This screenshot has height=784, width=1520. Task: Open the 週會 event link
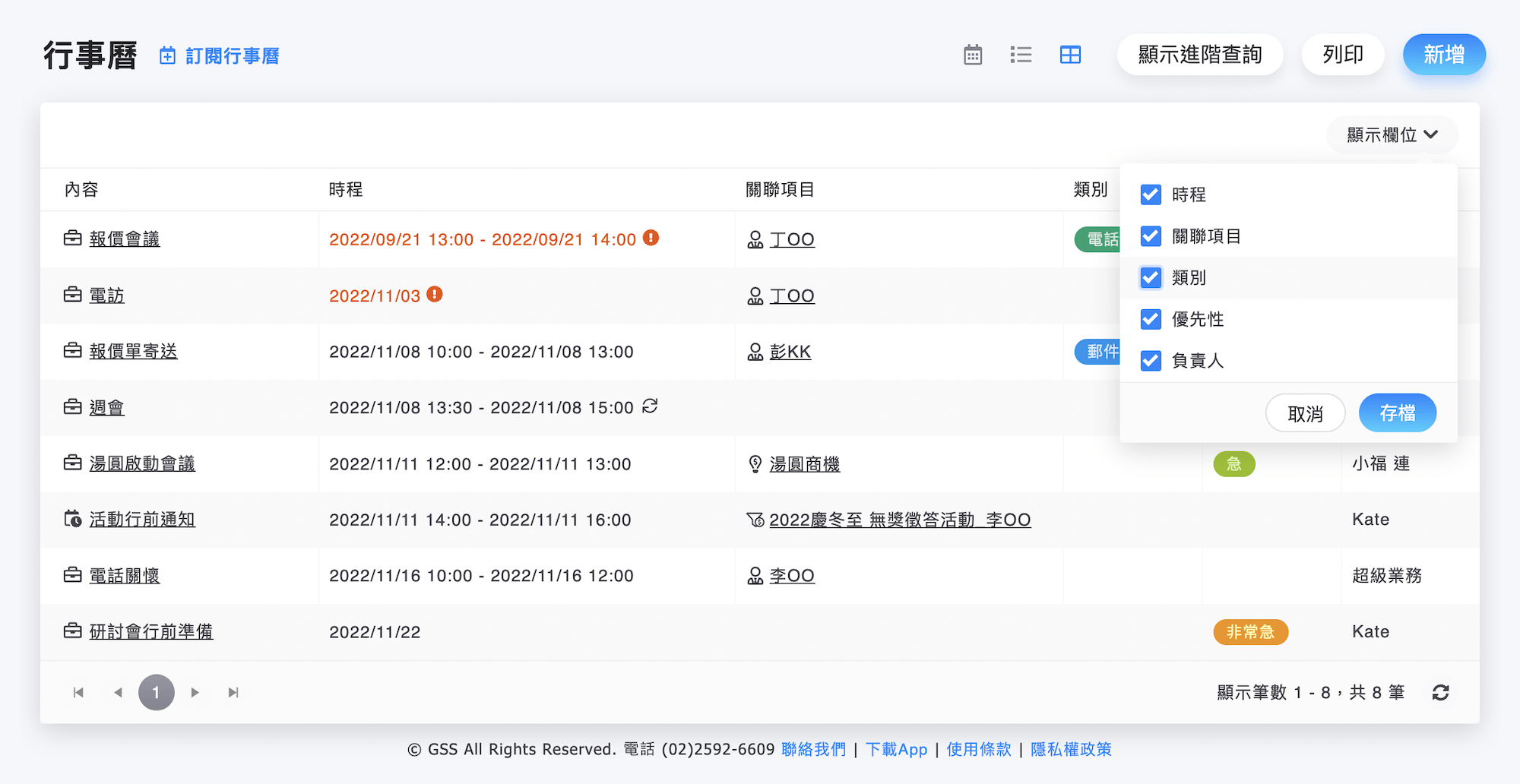coord(106,407)
